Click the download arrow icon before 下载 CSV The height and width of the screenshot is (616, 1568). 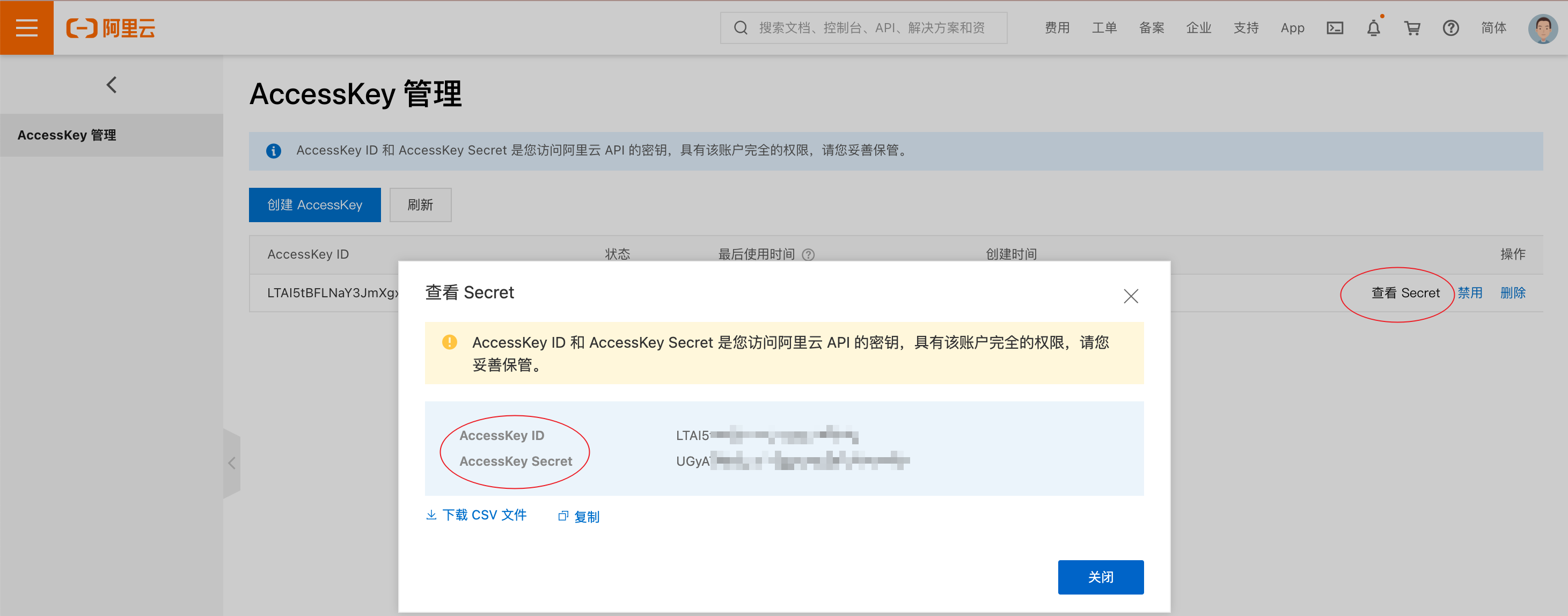431,515
